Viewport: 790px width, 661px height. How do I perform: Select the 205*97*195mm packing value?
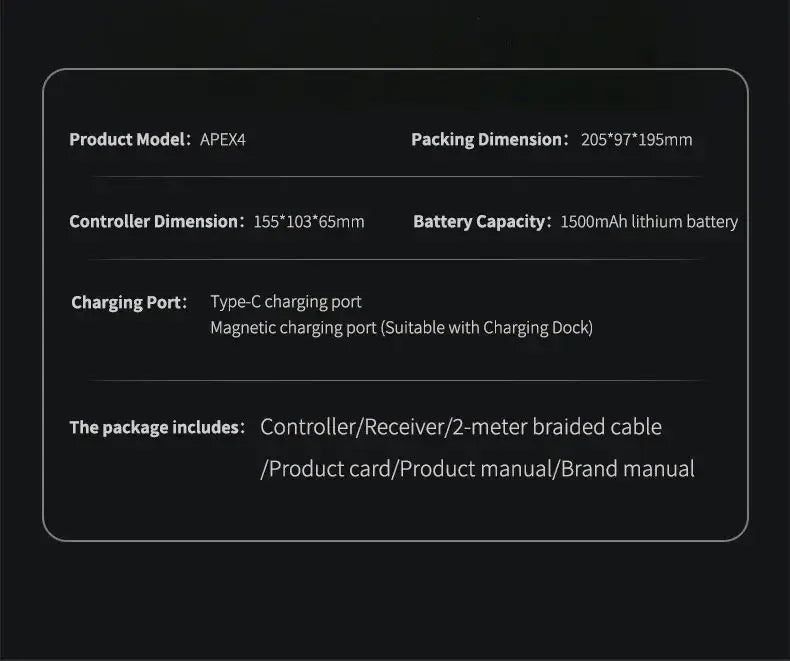click(x=636, y=140)
